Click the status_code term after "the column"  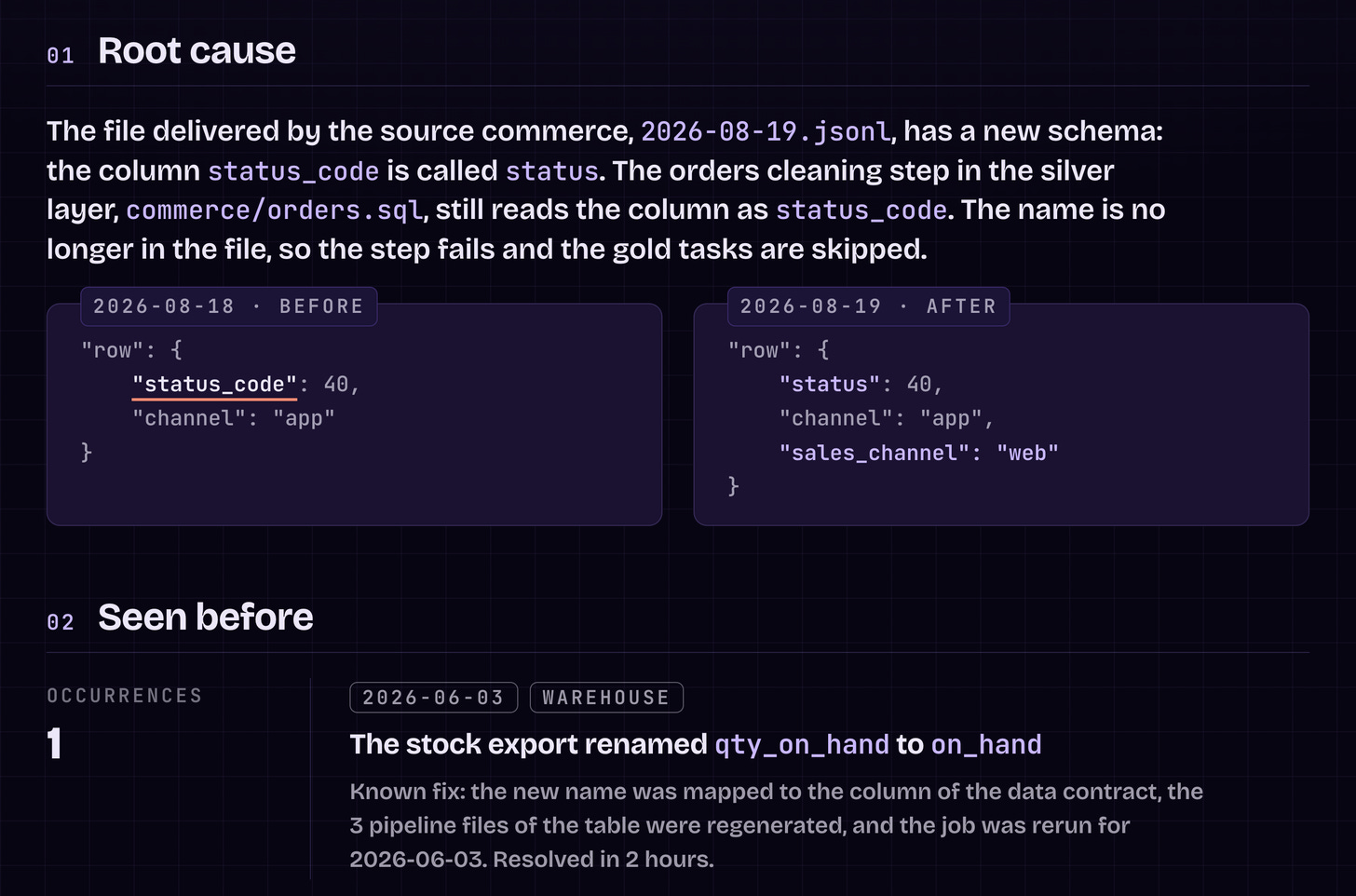click(x=293, y=171)
